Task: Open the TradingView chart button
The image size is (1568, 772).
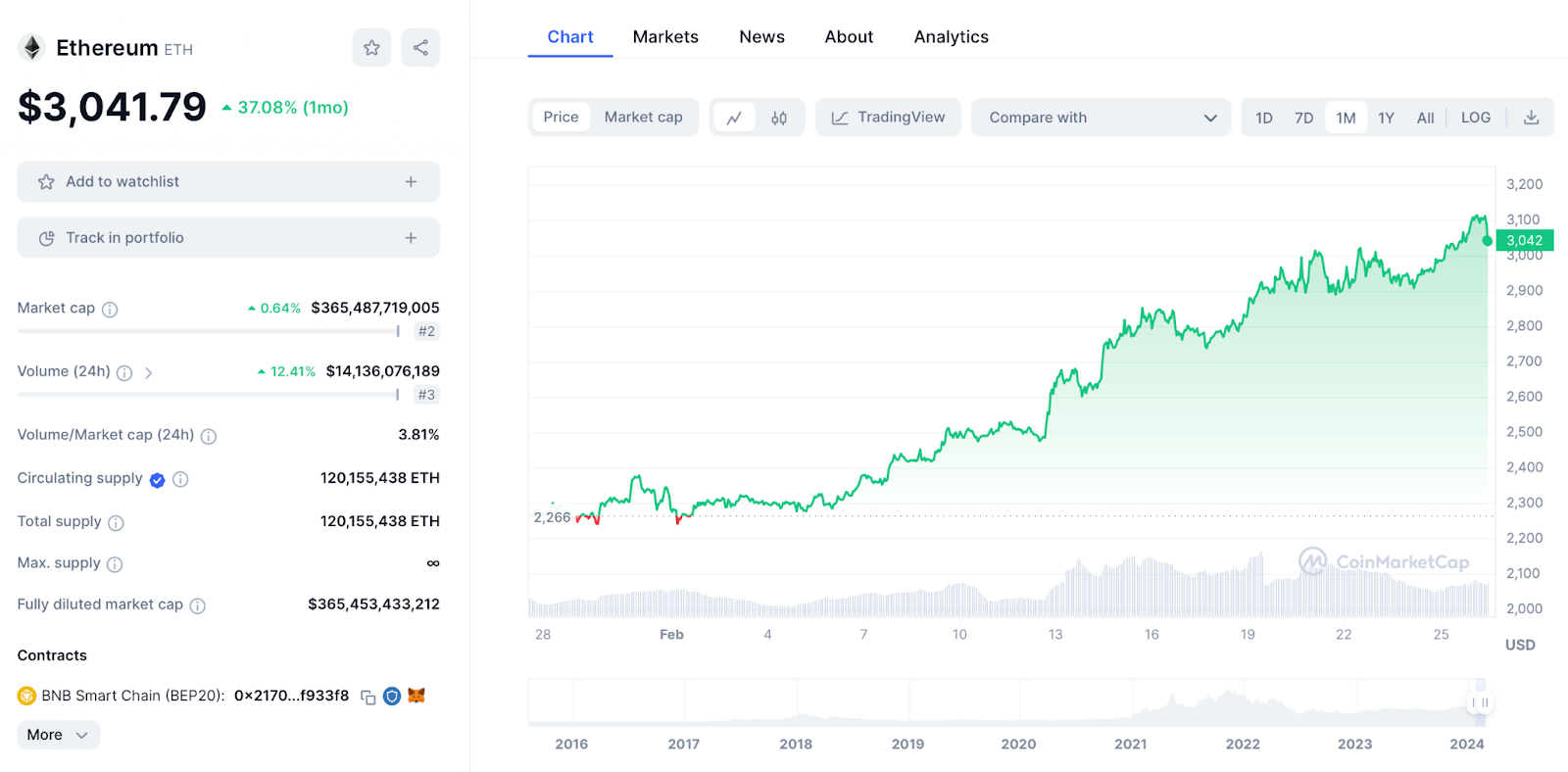Action: pyautogui.click(x=888, y=118)
